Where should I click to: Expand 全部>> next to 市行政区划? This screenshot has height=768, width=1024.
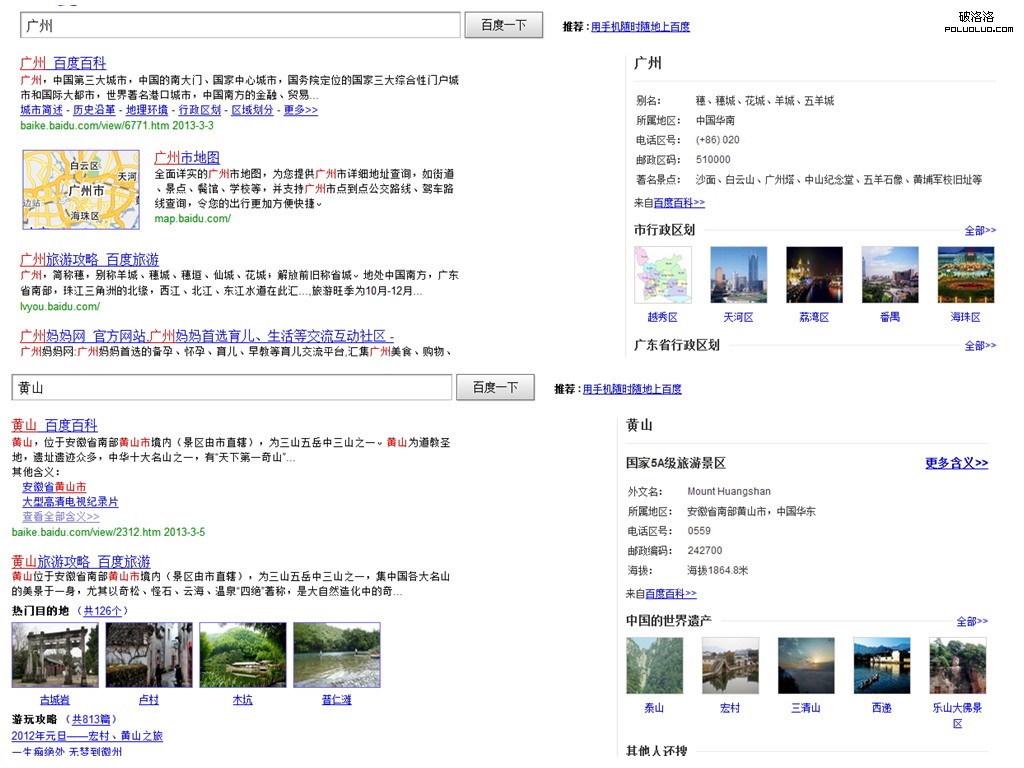point(980,231)
